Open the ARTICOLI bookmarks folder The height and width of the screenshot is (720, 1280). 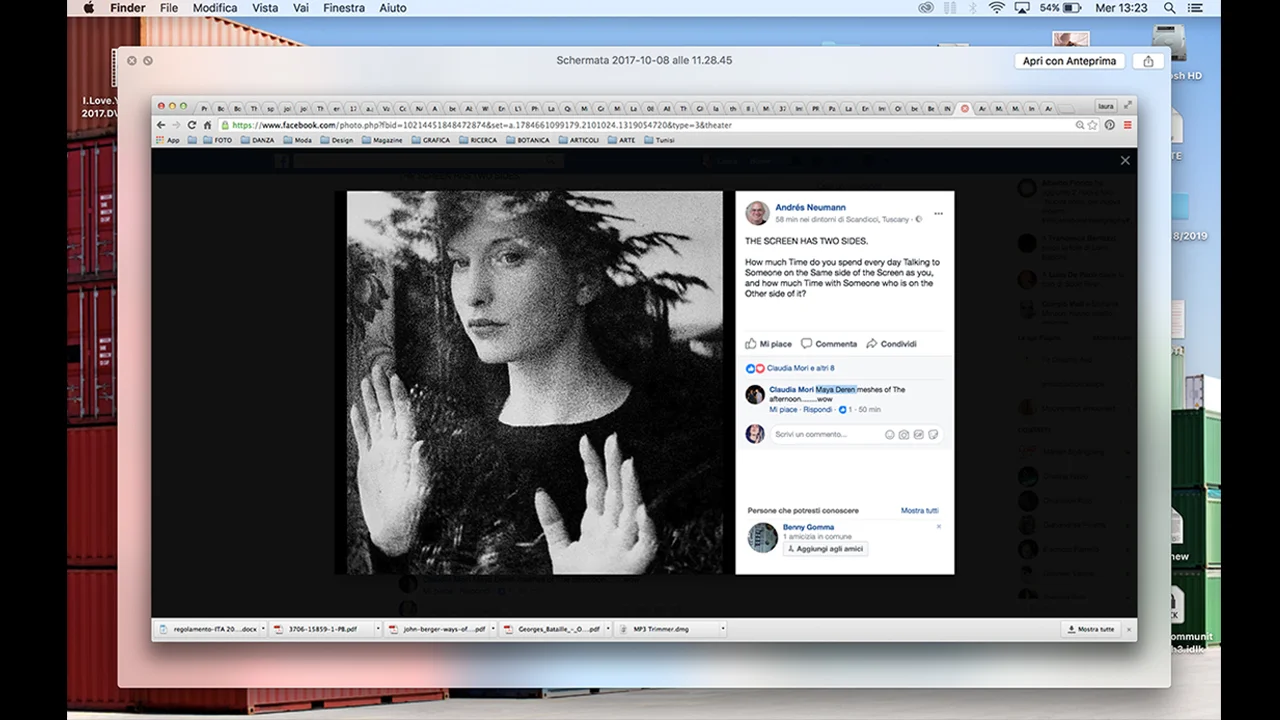tap(579, 140)
